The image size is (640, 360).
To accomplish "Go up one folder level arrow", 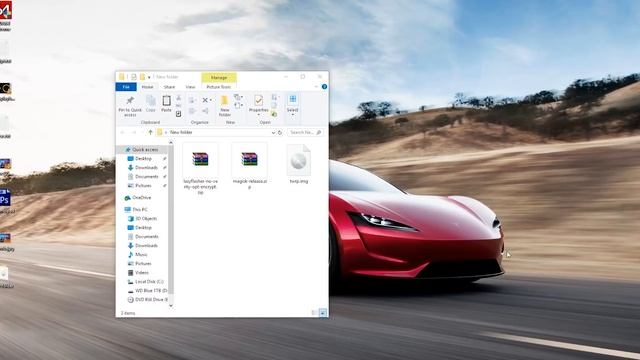I will click(150, 132).
